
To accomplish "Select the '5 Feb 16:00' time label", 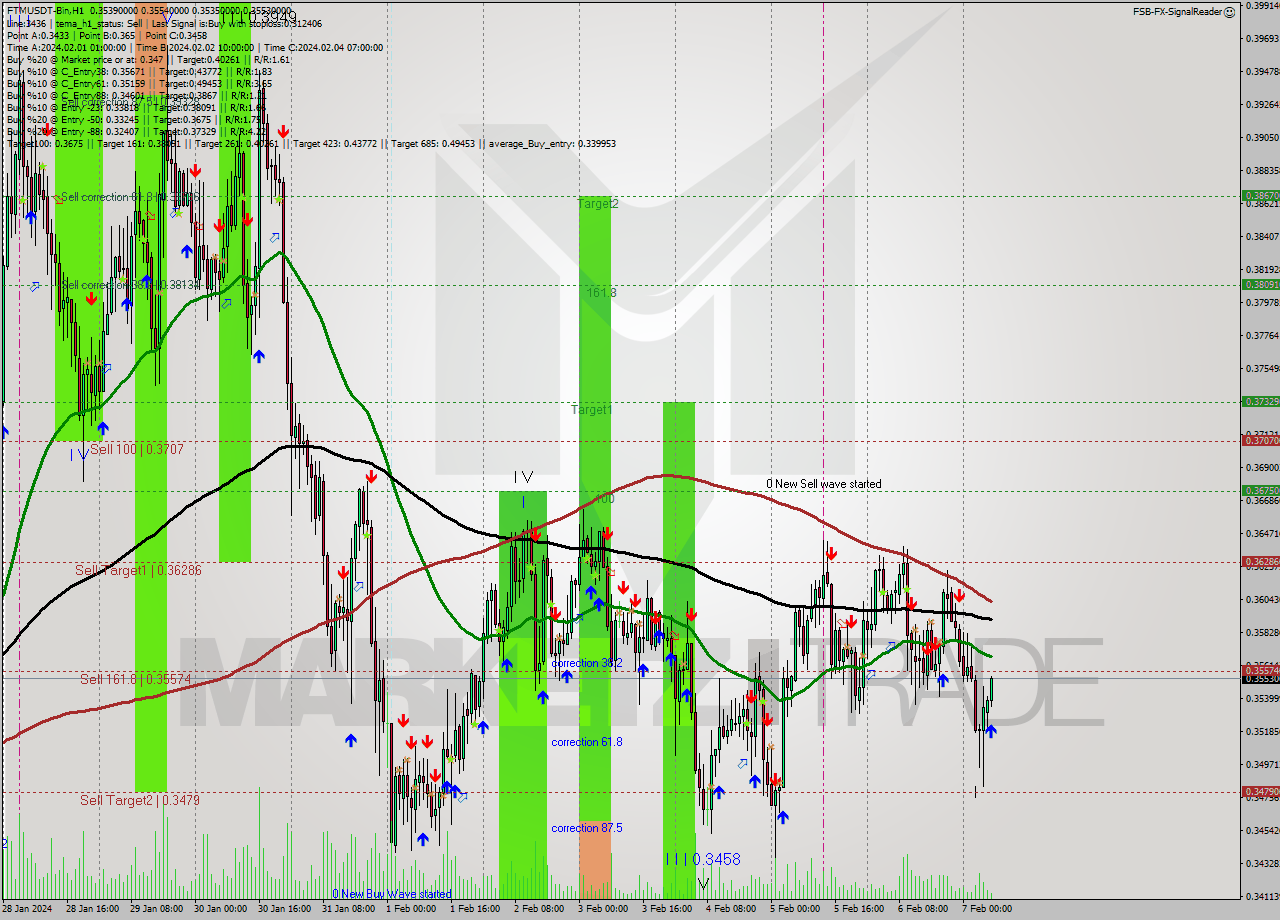I will [859, 909].
